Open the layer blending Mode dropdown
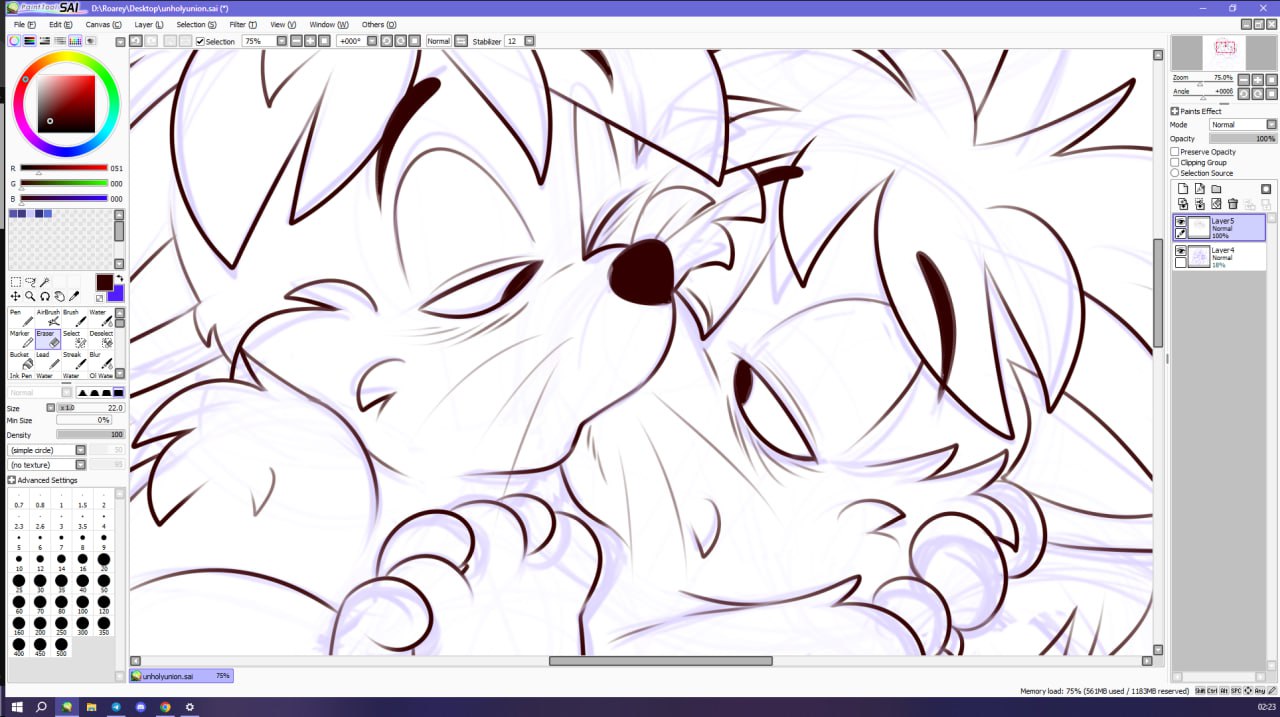1280x717 pixels. [x=1243, y=125]
